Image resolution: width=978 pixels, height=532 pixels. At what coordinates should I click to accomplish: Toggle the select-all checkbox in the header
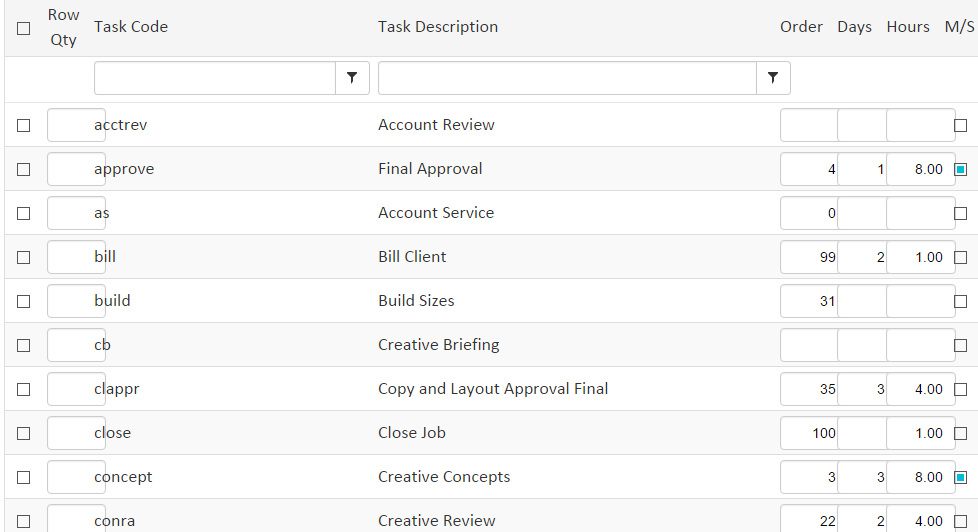[x=24, y=29]
